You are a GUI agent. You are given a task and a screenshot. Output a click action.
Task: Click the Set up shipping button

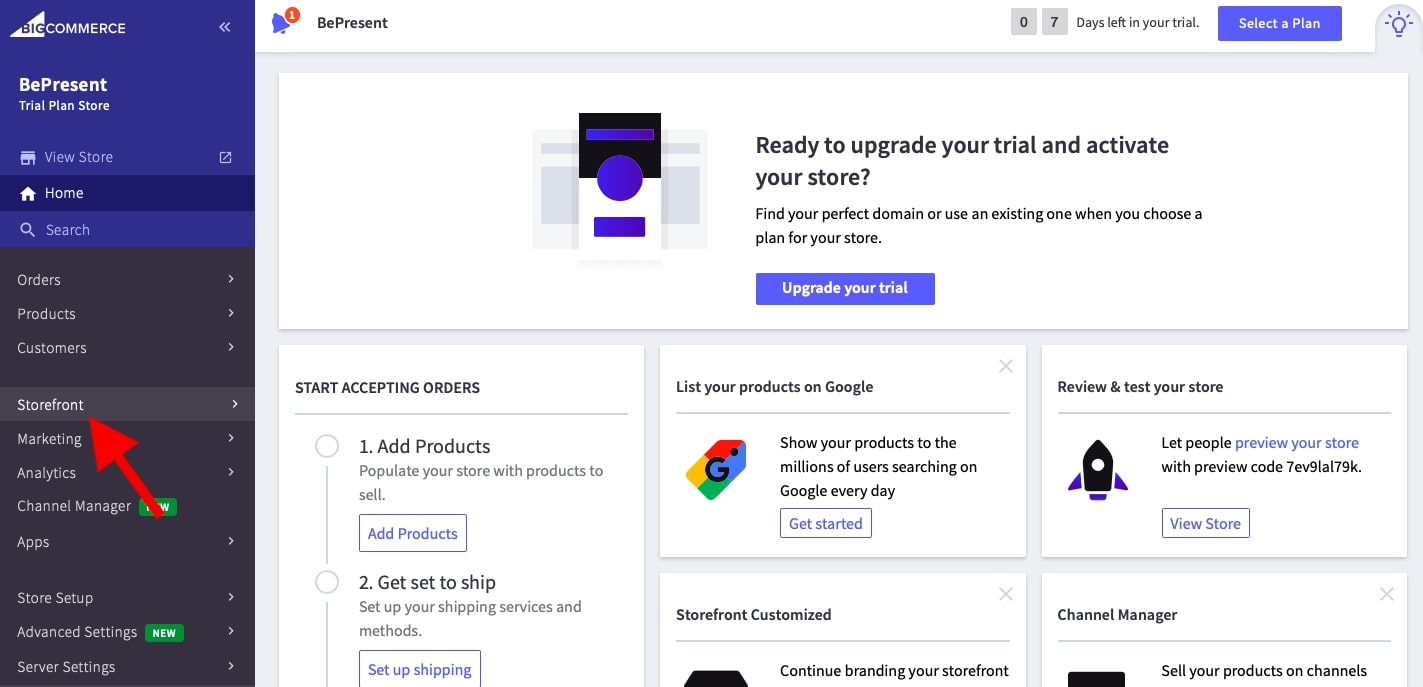419,669
